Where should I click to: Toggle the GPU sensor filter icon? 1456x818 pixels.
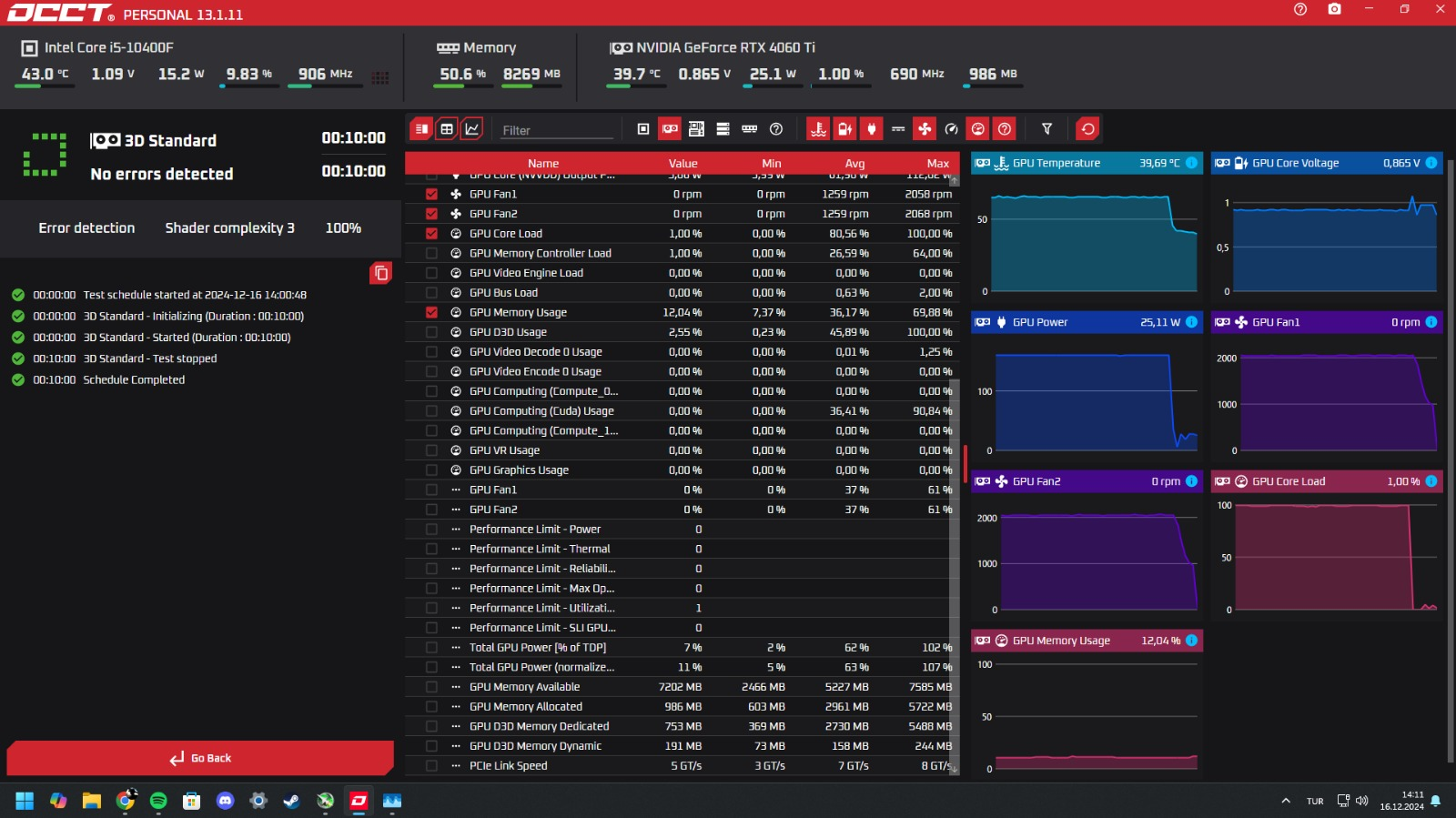click(x=670, y=129)
